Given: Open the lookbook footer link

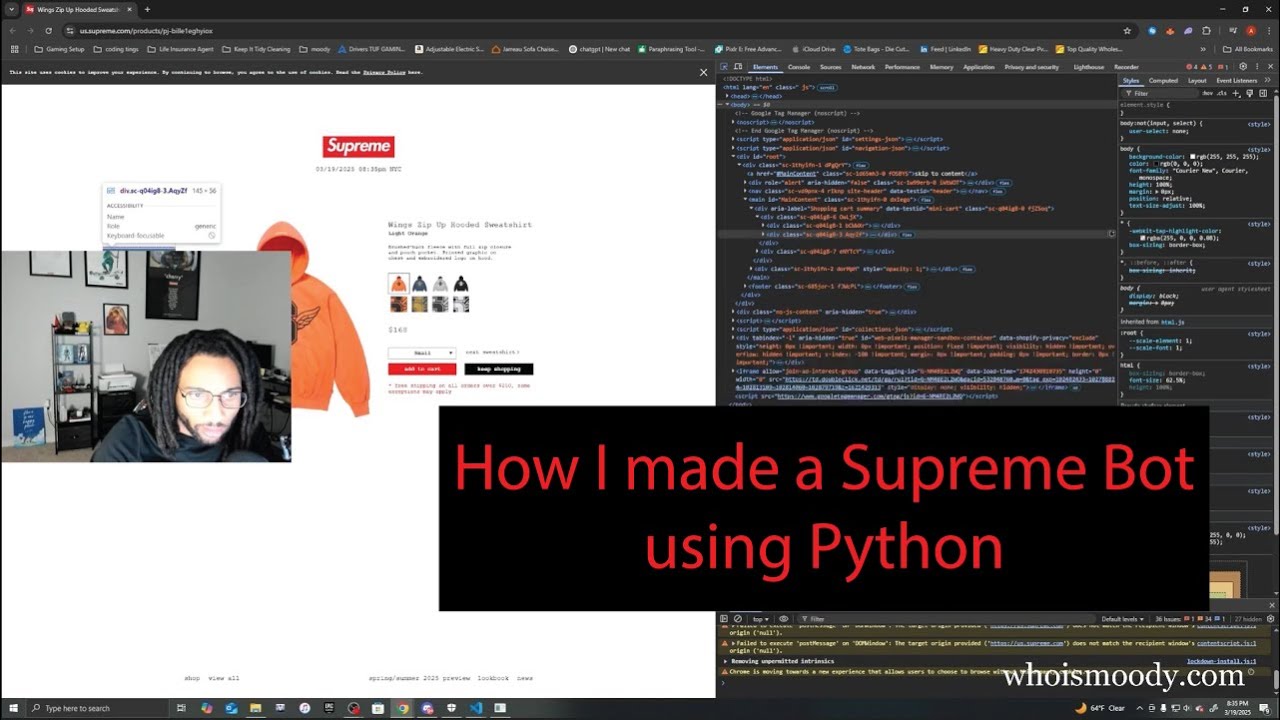Looking at the screenshot, I should pyautogui.click(x=493, y=678).
